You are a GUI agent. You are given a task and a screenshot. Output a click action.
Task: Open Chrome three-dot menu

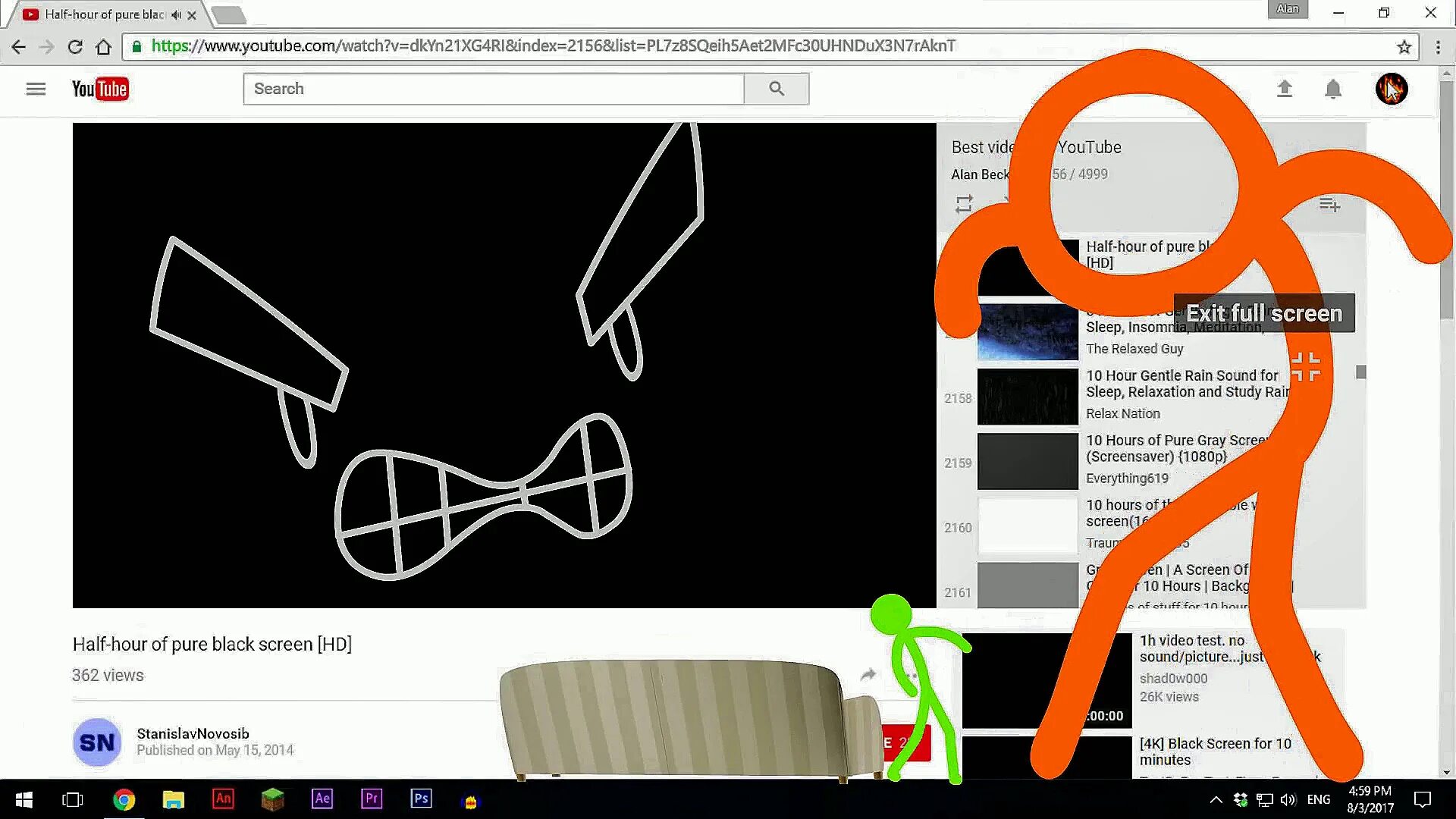[1438, 47]
